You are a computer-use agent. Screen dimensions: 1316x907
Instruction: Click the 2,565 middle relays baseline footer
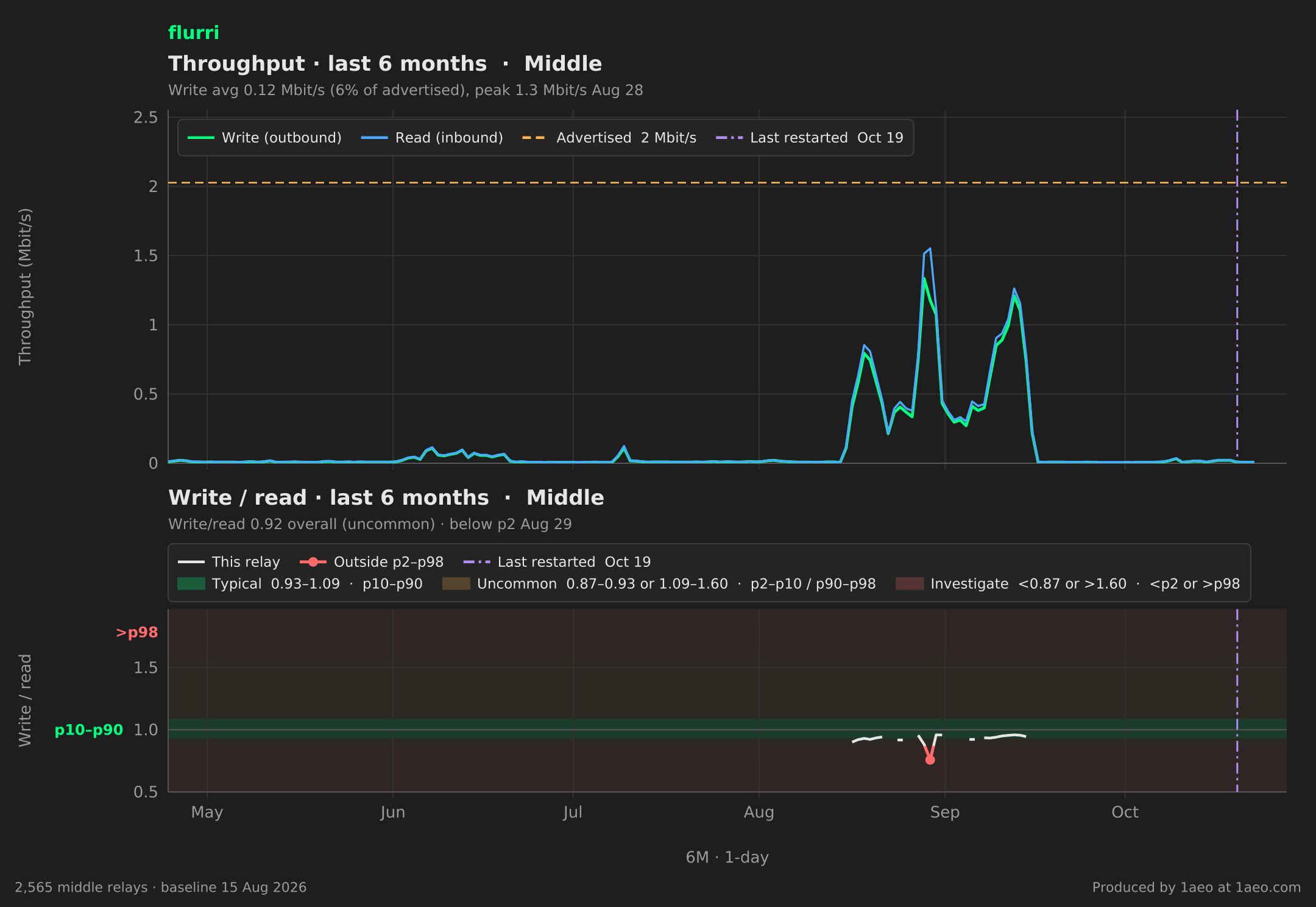click(161, 887)
